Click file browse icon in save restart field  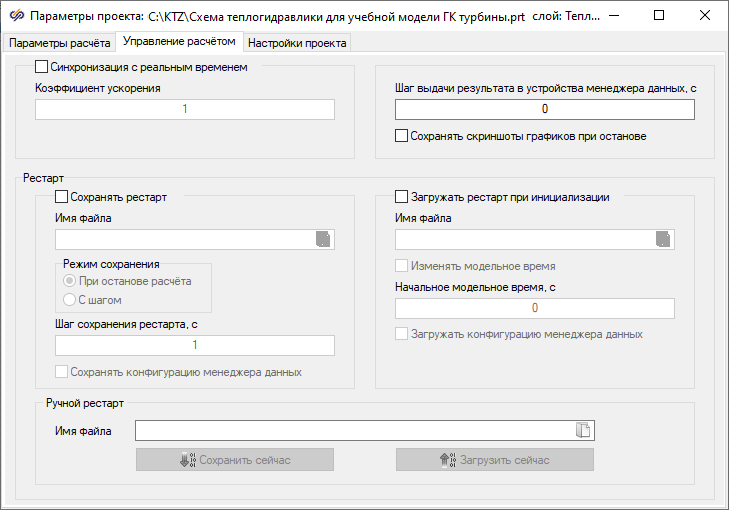(323, 239)
